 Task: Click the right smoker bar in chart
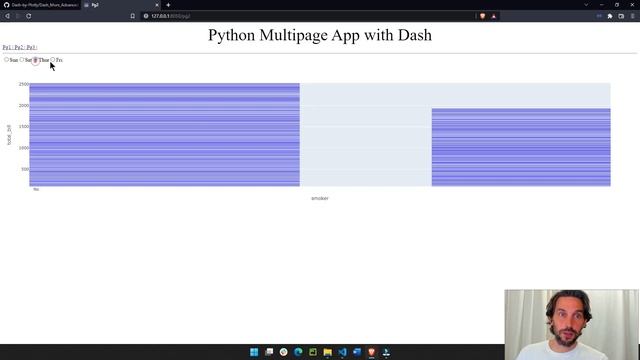(521, 147)
